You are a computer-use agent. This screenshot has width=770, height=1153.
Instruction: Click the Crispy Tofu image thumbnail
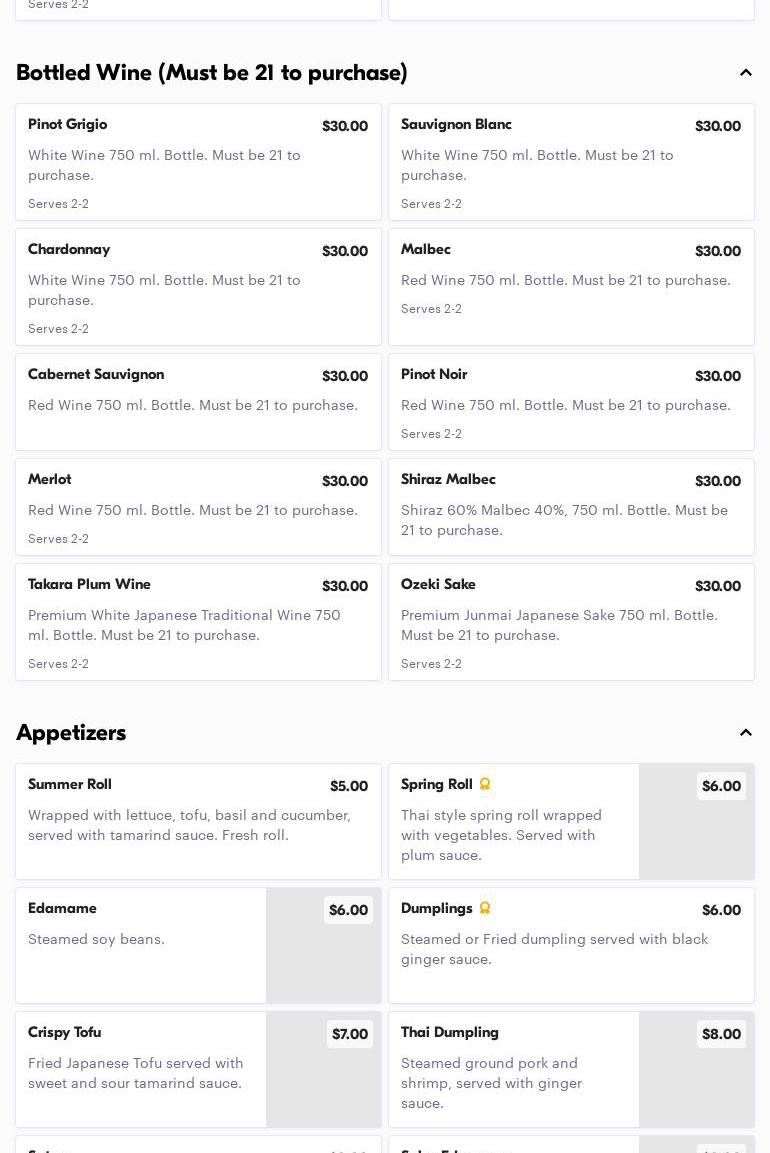click(324, 1070)
